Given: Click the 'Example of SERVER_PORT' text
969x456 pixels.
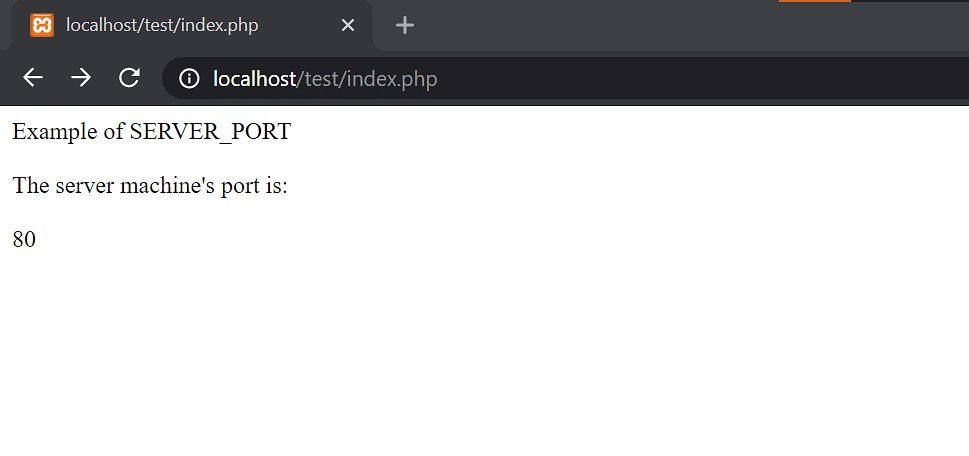Looking at the screenshot, I should (151, 132).
